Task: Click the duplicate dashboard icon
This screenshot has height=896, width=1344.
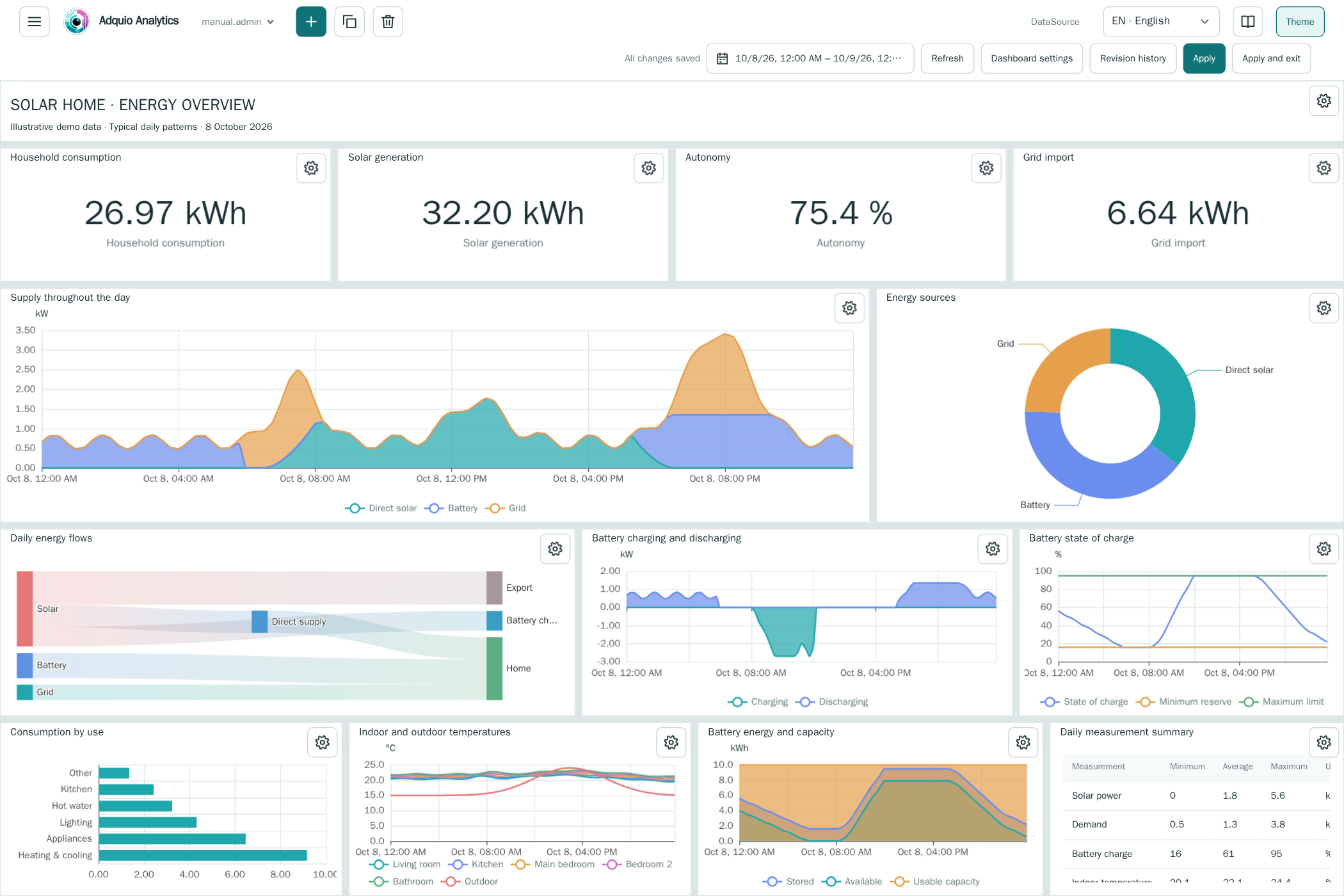Action: point(349,22)
